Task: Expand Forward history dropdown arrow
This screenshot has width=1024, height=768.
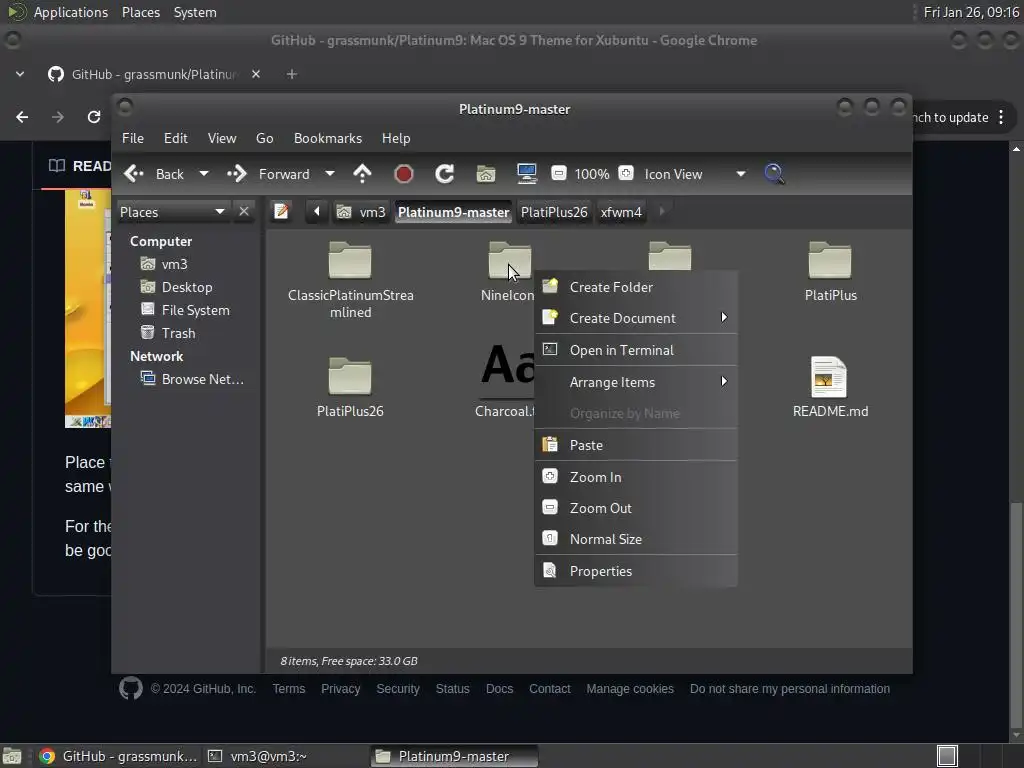Action: pyautogui.click(x=330, y=174)
